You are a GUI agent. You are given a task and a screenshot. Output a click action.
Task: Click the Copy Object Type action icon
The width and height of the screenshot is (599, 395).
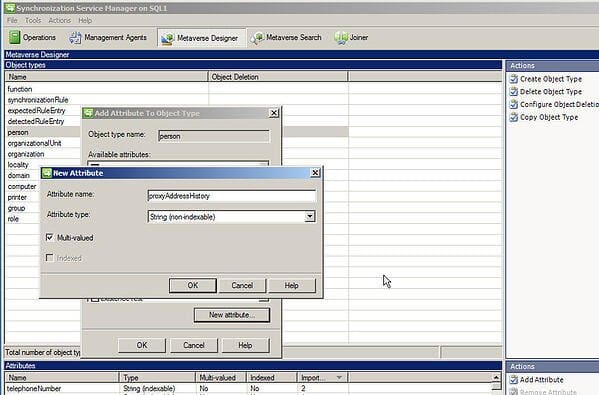click(514, 117)
